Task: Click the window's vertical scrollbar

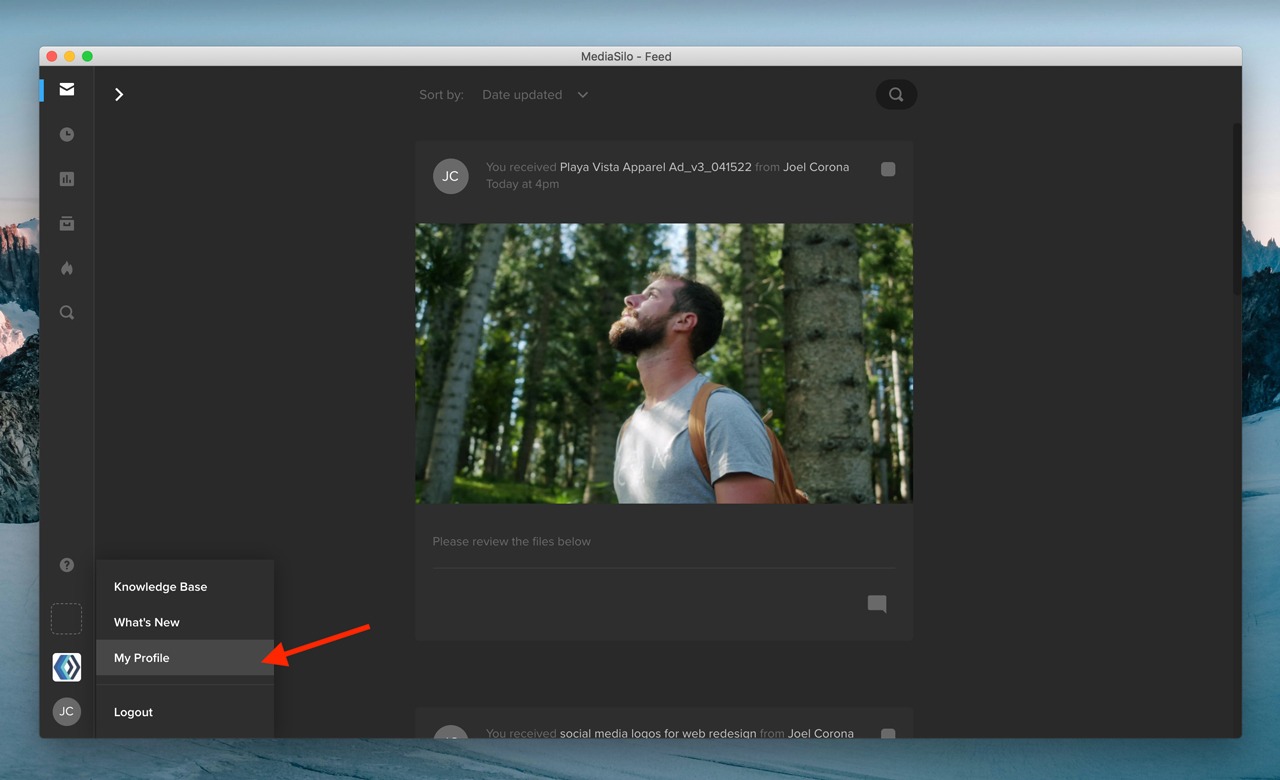Action: pos(1236,210)
